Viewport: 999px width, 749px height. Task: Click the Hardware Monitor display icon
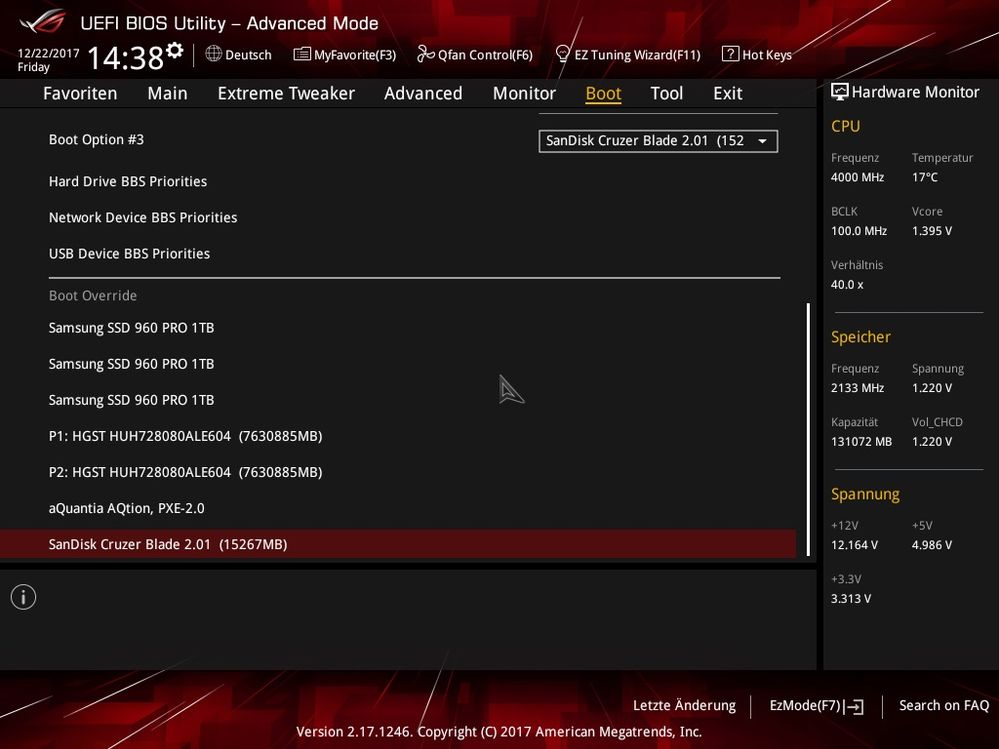[840, 92]
